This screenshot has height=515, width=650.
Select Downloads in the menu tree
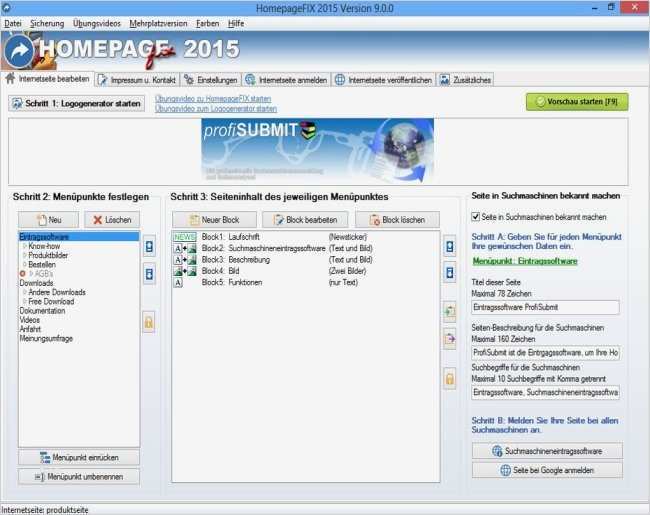(x=36, y=283)
